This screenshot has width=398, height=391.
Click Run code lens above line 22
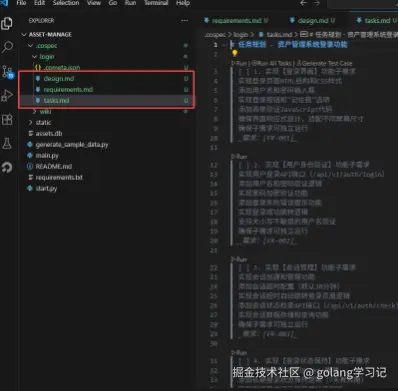[239, 259]
